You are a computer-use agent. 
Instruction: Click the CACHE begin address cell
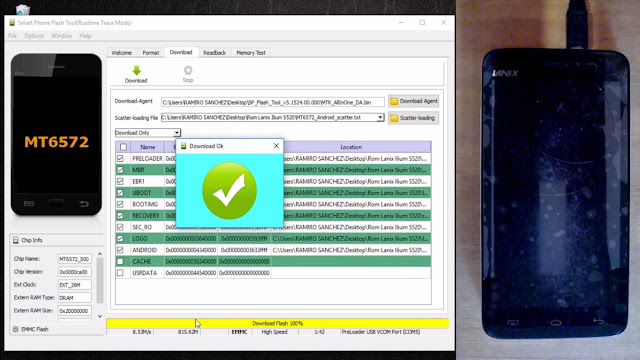coord(191,261)
